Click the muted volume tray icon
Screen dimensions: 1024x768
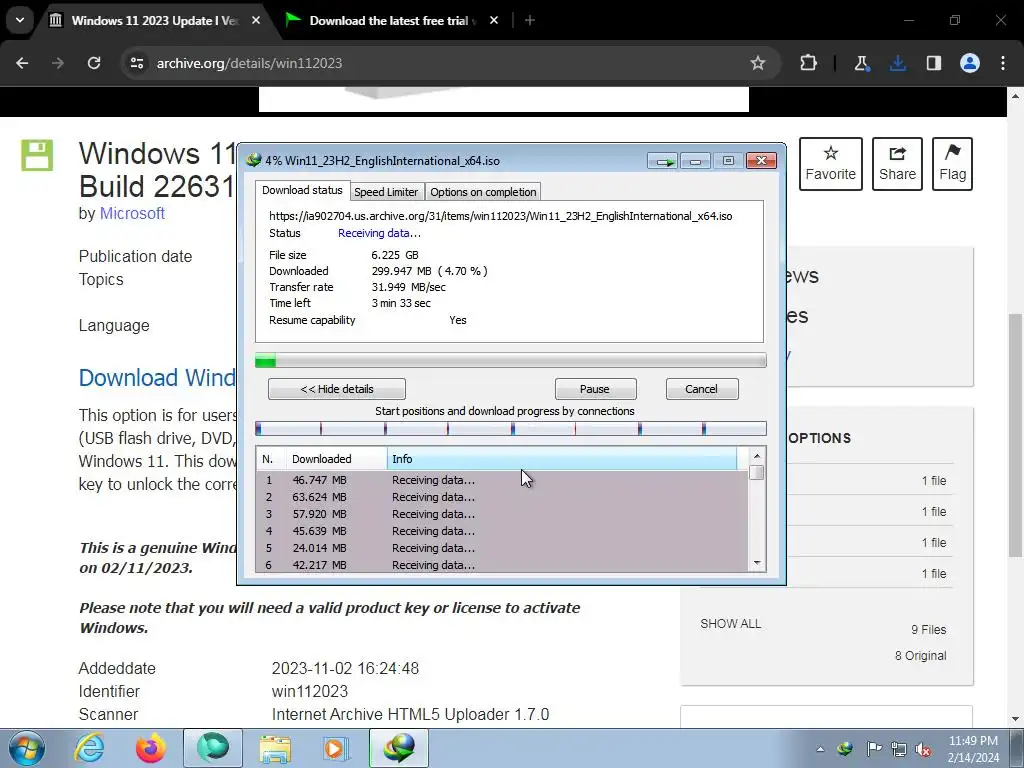pyautogui.click(x=923, y=749)
